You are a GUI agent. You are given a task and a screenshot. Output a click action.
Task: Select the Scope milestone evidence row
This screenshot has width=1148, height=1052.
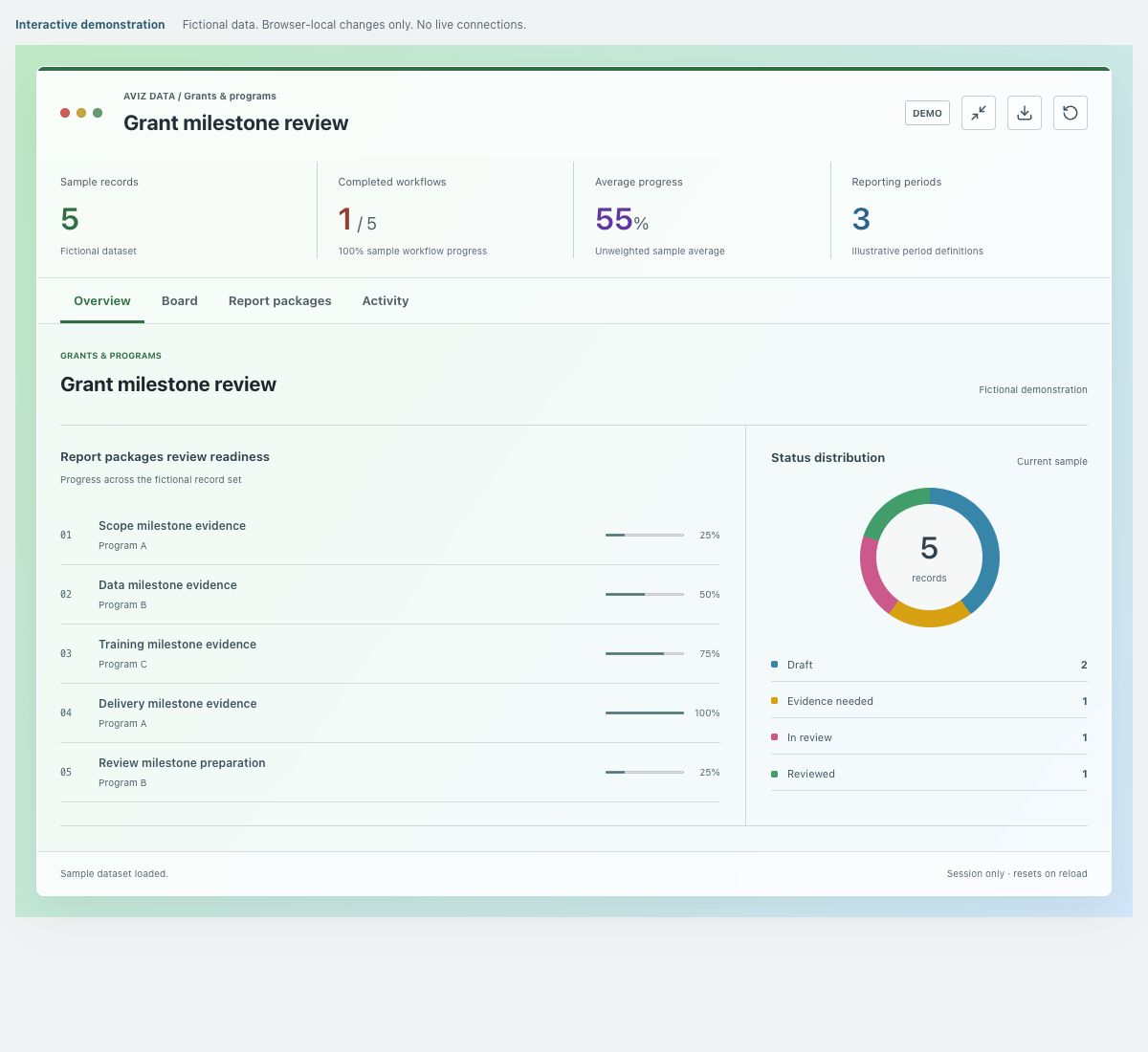tap(390, 536)
